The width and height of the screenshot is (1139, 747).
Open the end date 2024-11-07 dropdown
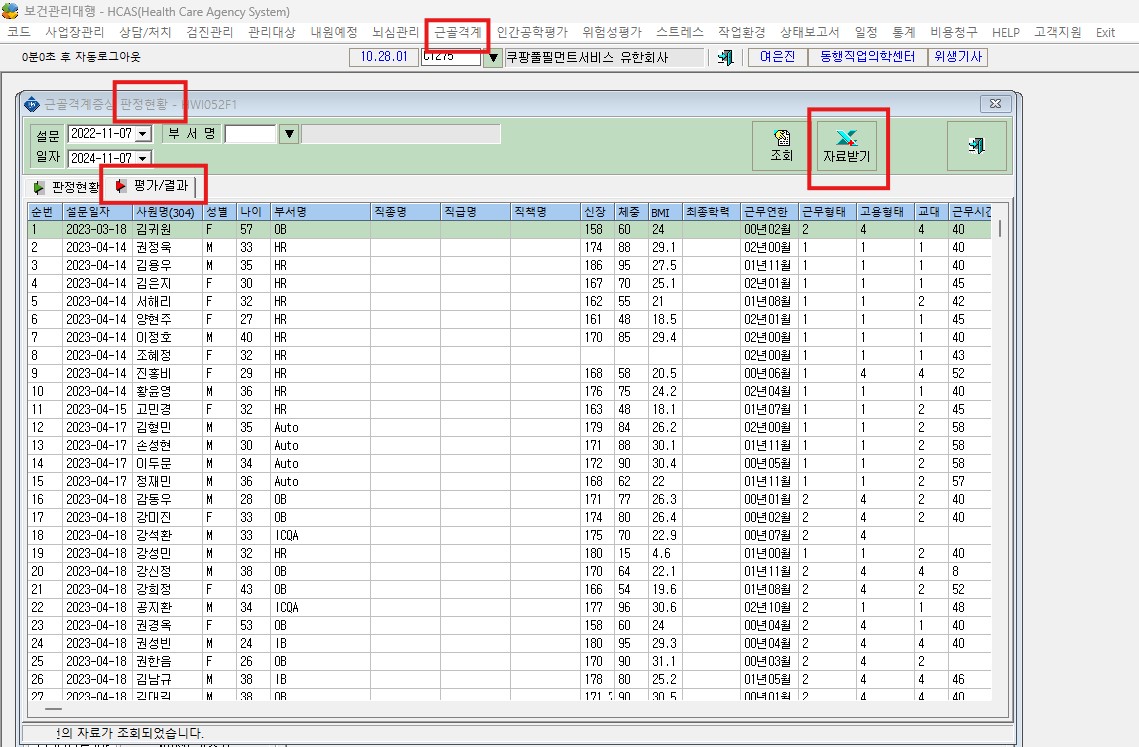(x=143, y=158)
